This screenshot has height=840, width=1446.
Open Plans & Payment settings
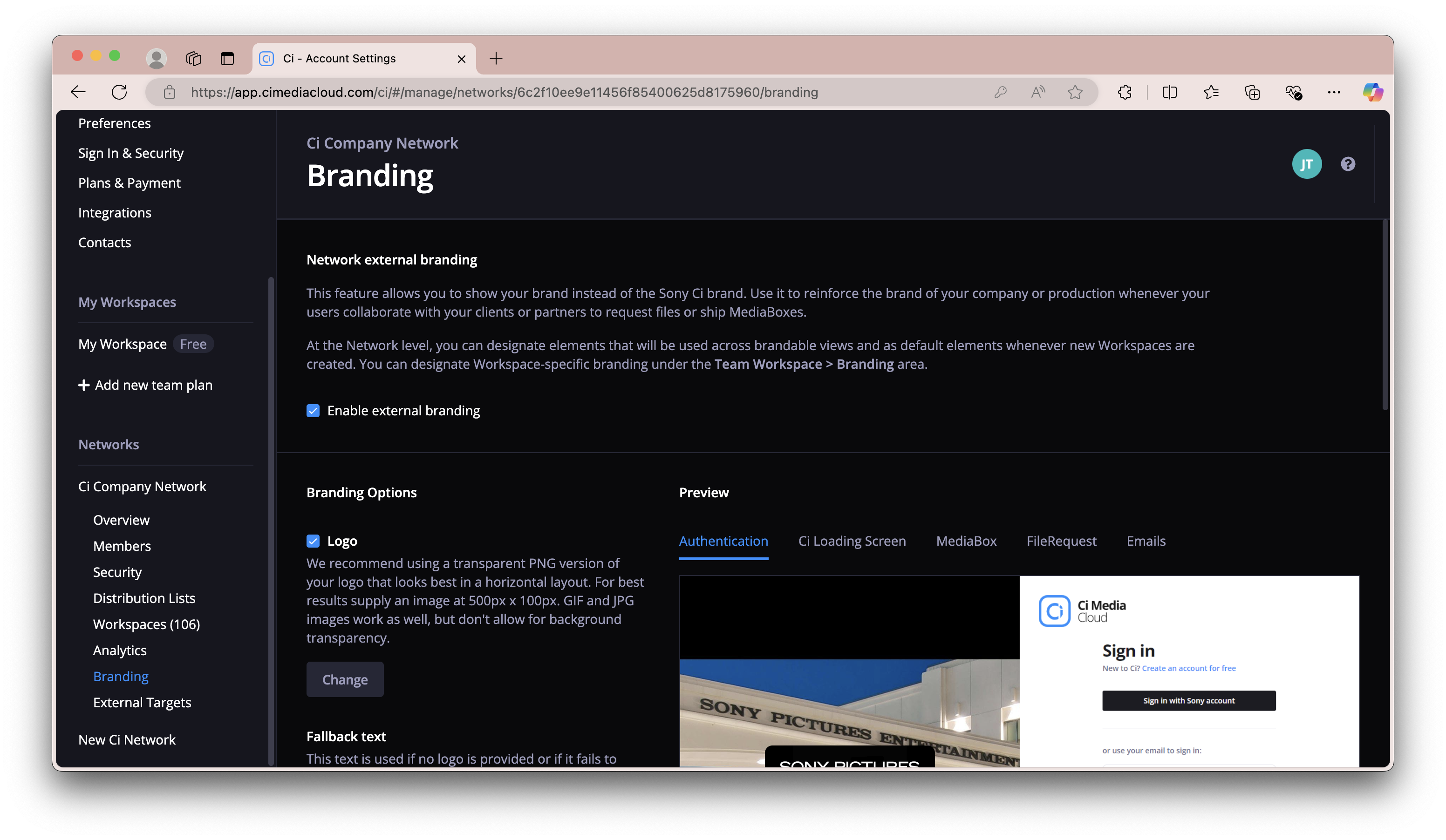click(129, 183)
